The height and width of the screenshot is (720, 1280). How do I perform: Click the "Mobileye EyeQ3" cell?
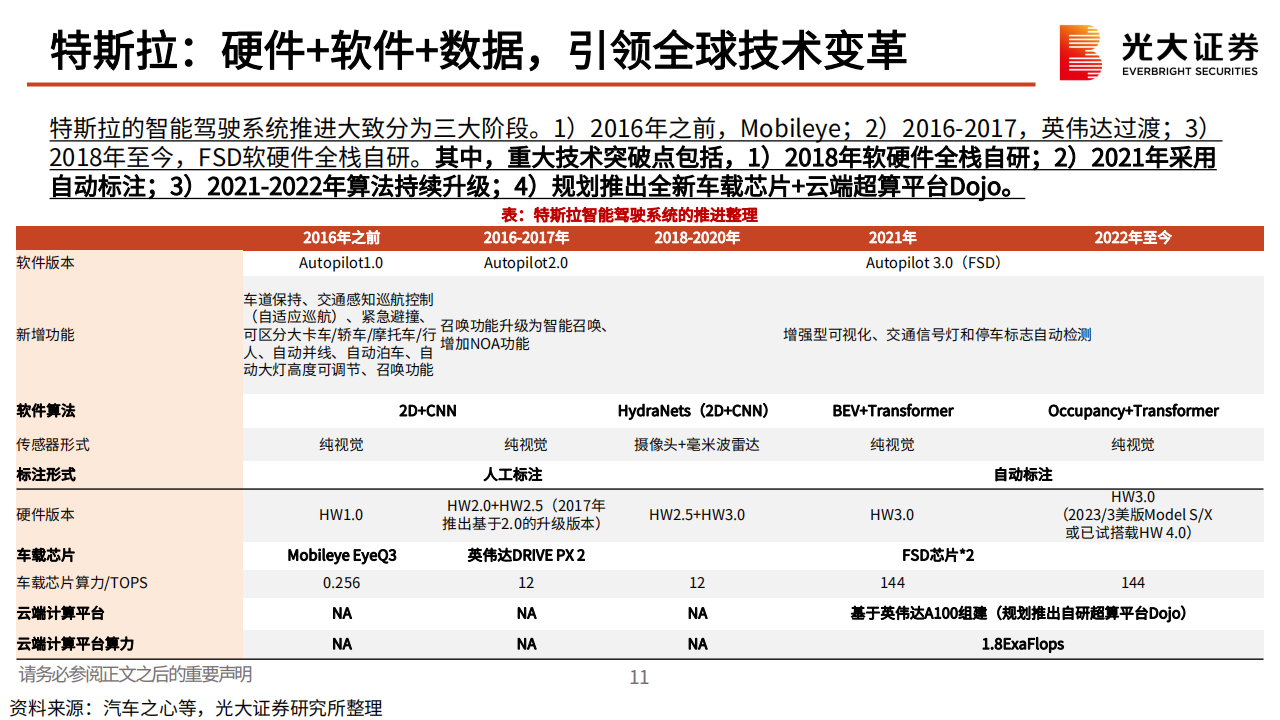point(341,555)
